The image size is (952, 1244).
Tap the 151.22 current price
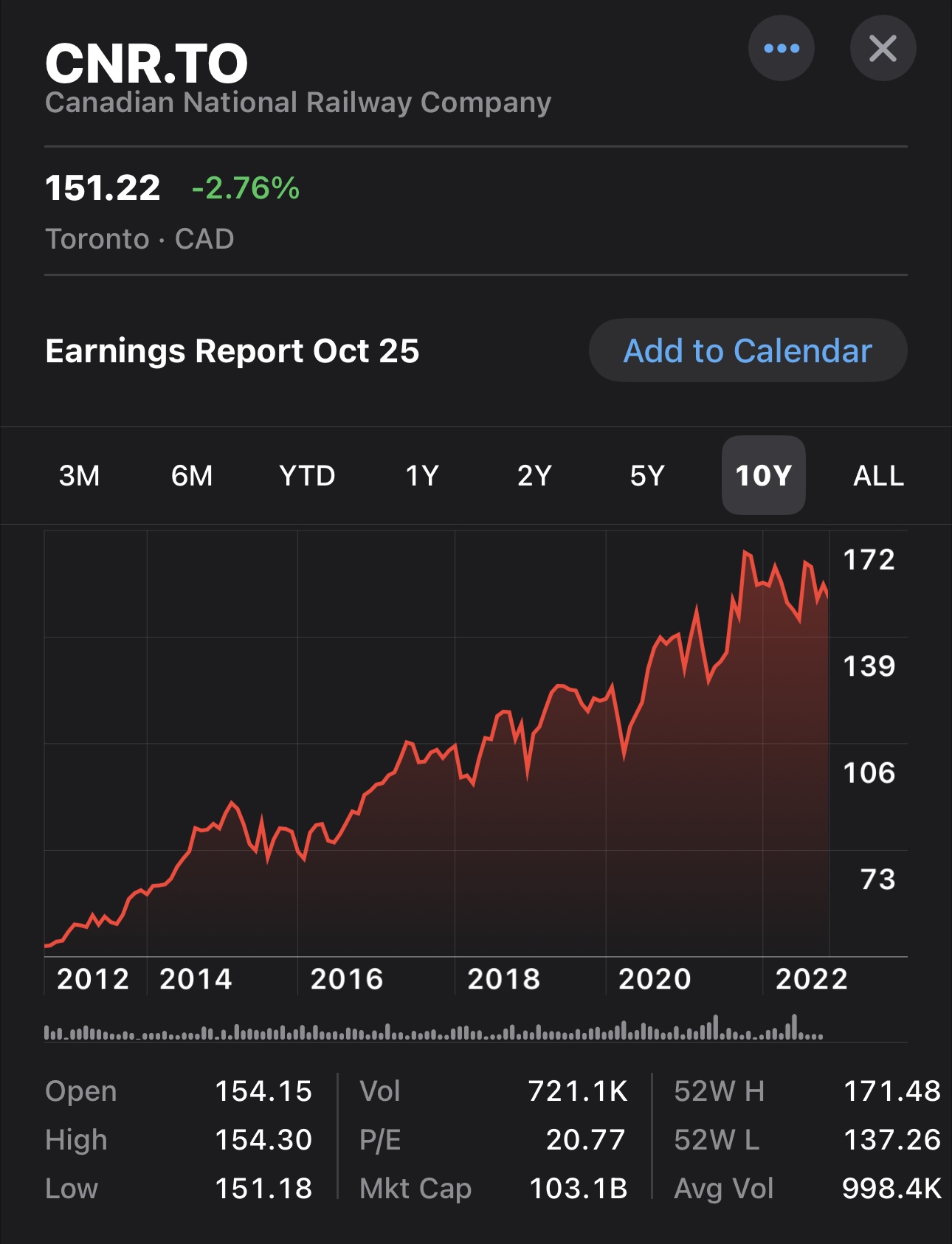pos(103,188)
